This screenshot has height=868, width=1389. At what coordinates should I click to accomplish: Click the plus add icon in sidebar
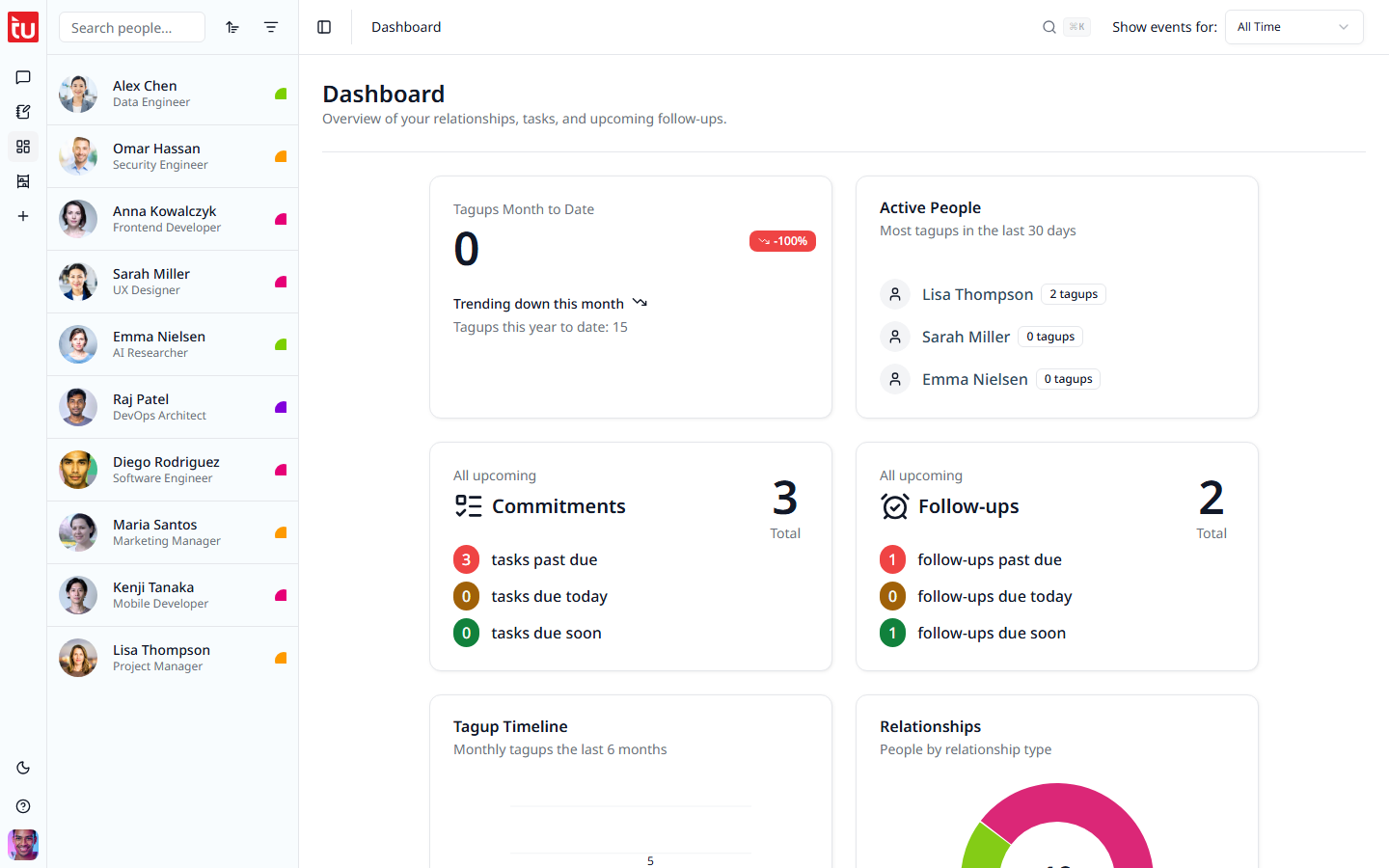pos(23,216)
